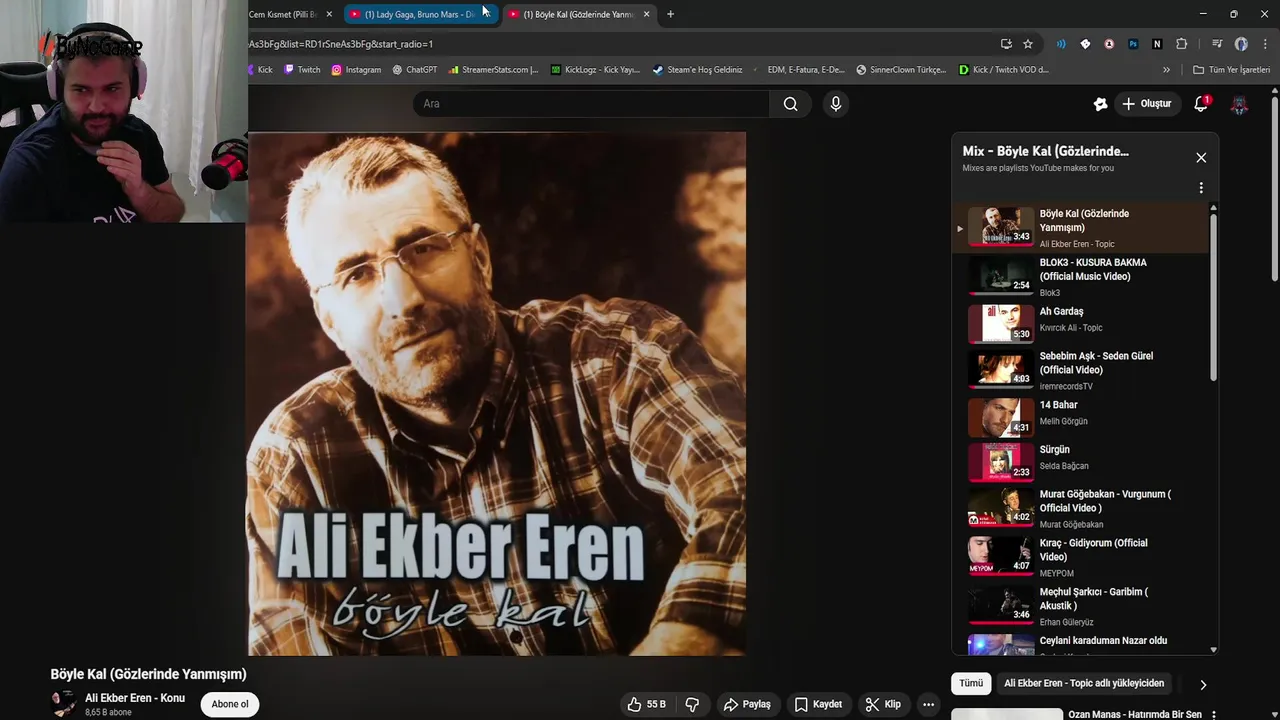
Task: Open the Twitch bookmark
Action: click(302, 70)
